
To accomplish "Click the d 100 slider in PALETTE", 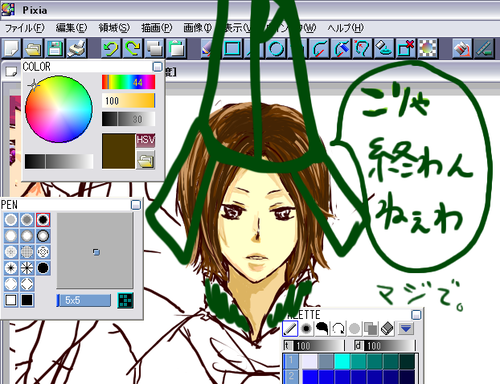I will (x=385, y=345).
